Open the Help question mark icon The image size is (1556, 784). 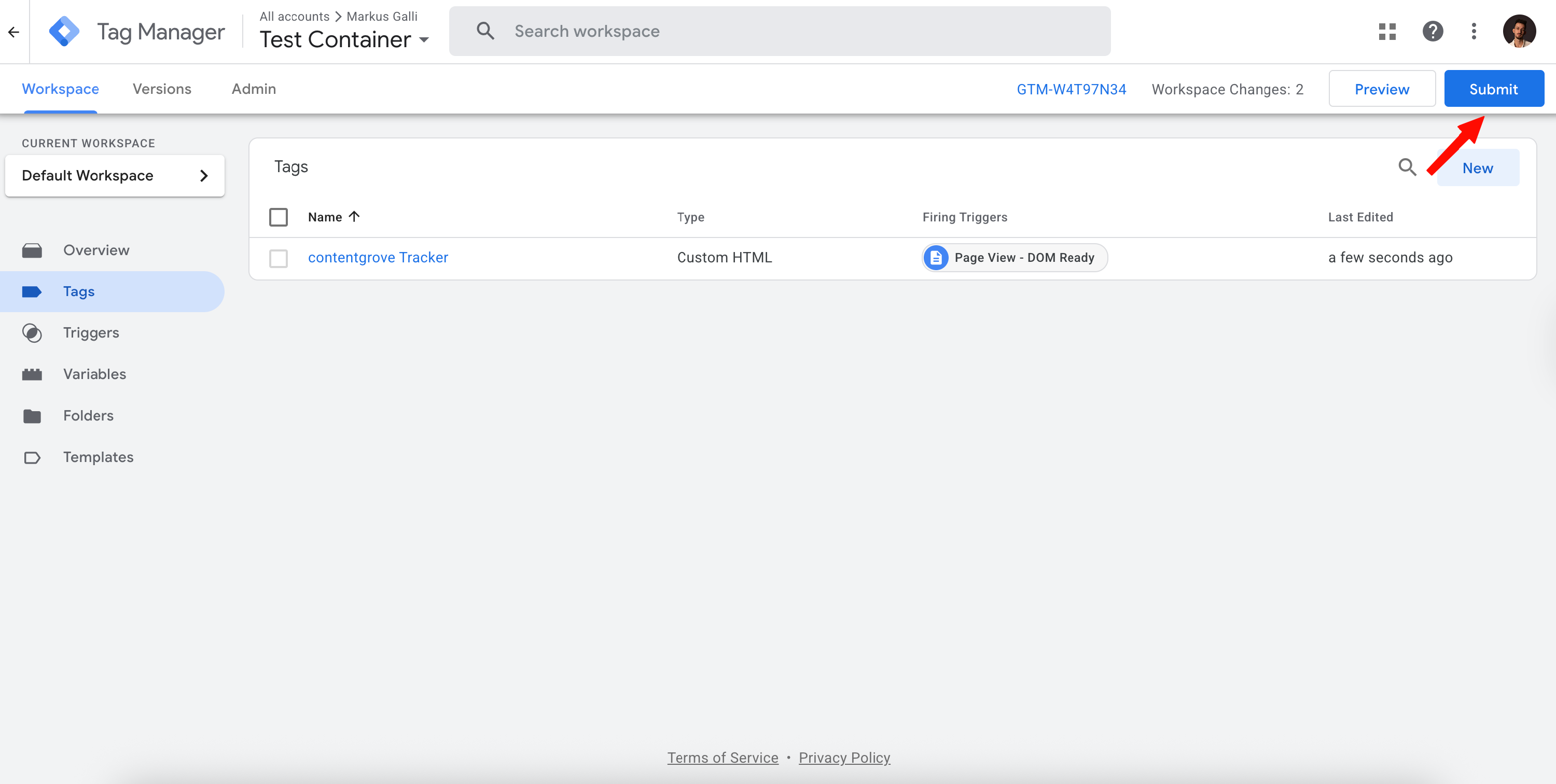[1432, 32]
